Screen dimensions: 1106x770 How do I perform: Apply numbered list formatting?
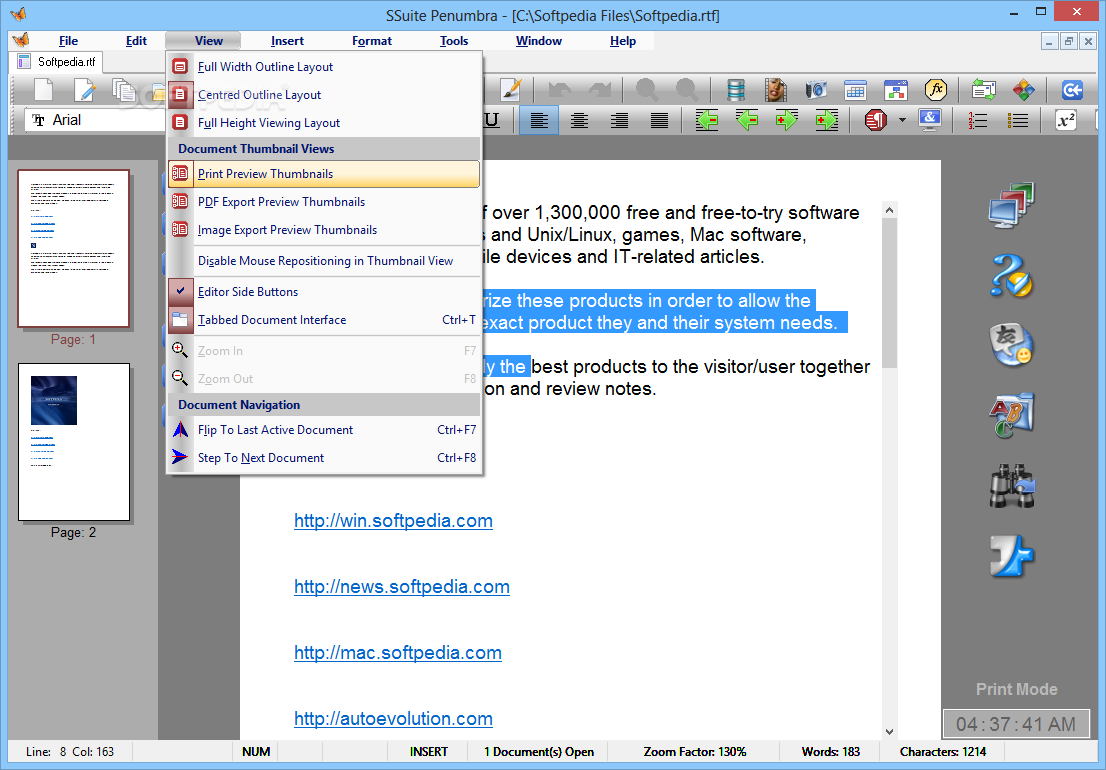click(x=978, y=121)
